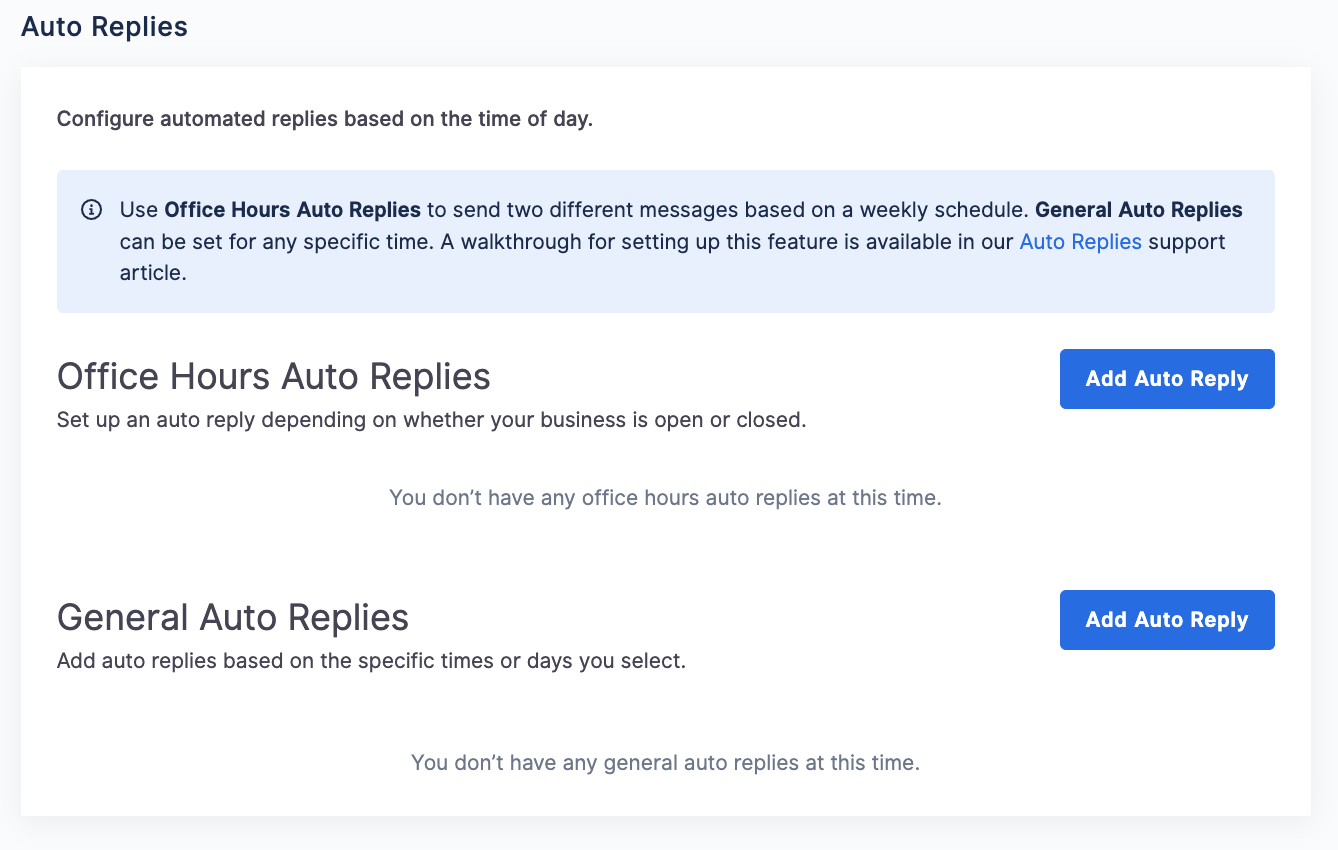Click the 'no office hours auto replies' message
The image size is (1338, 850).
[x=665, y=497]
